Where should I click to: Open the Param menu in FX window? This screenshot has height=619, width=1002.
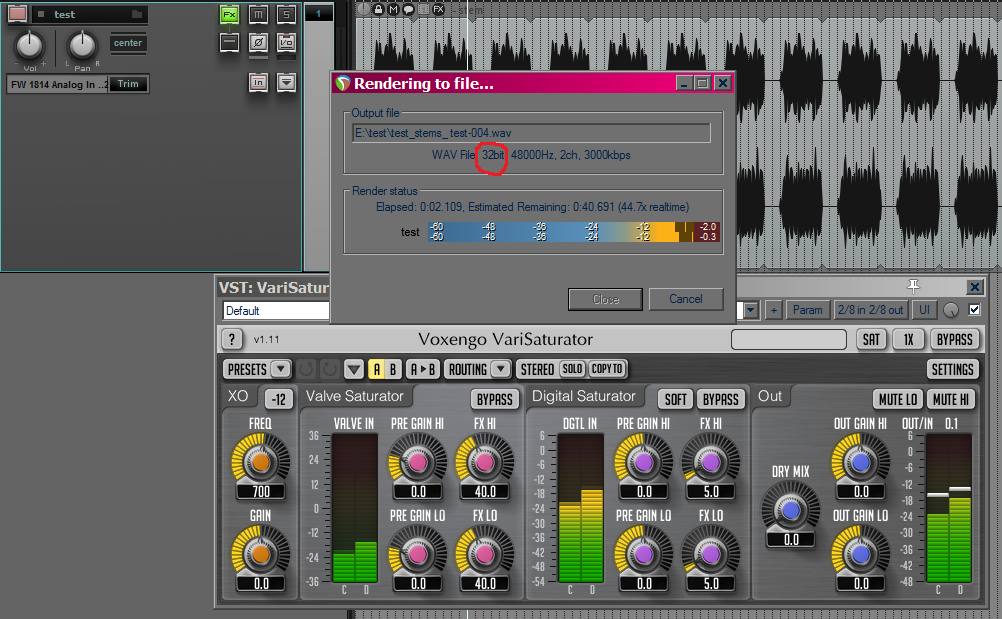click(x=808, y=310)
